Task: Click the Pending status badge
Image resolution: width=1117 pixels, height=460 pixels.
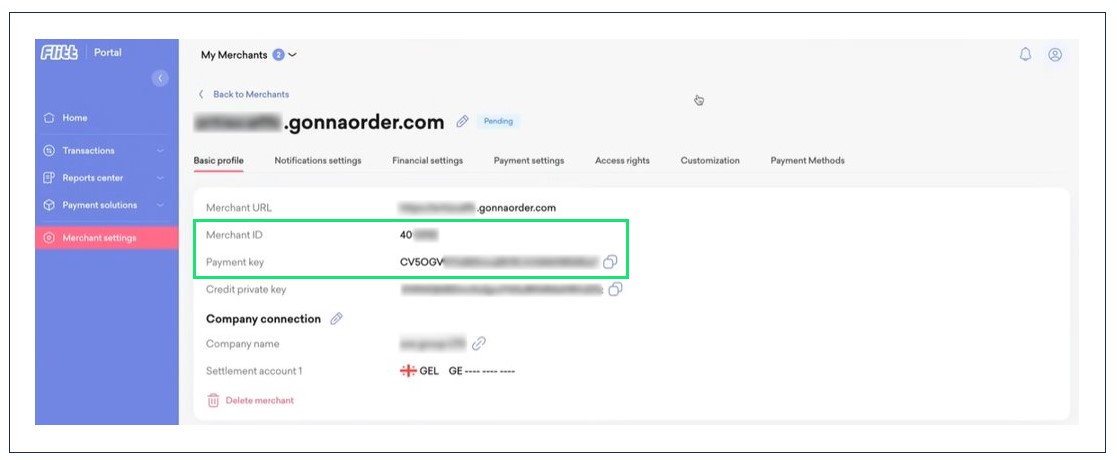Action: click(x=499, y=121)
